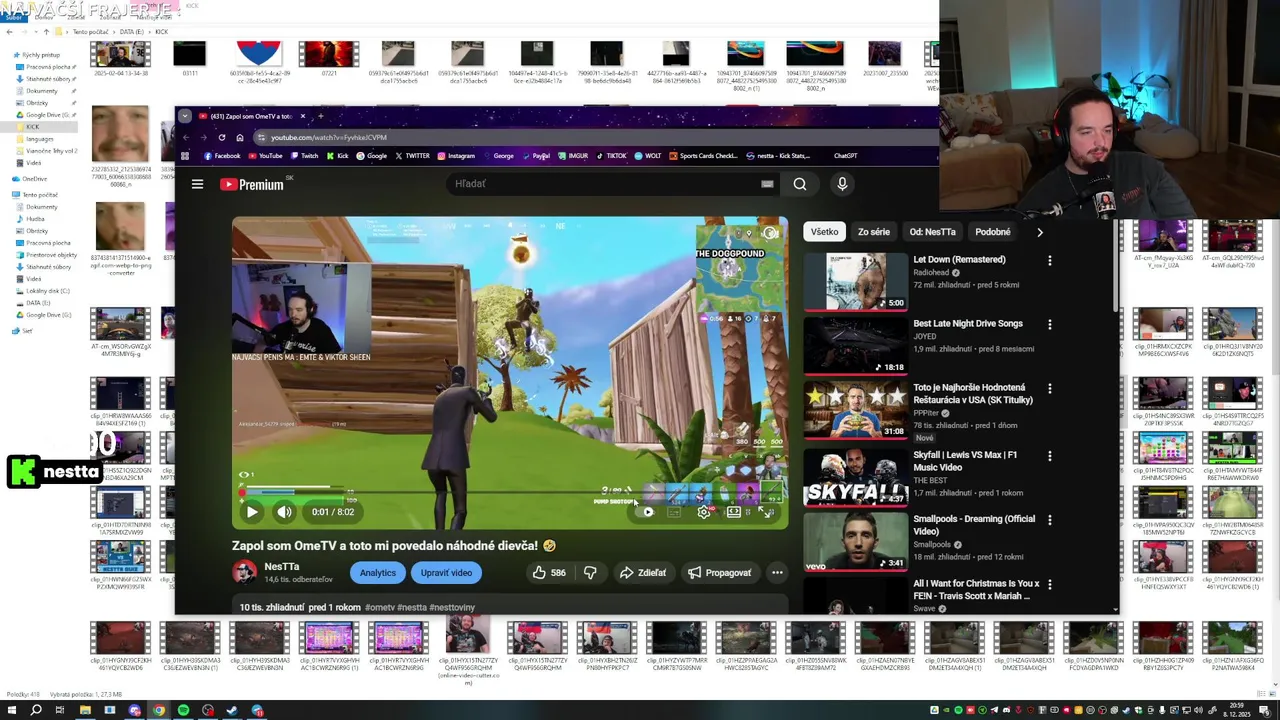This screenshot has width=1280, height=720.
Task: Start voice search with microphone
Action: click(842, 184)
